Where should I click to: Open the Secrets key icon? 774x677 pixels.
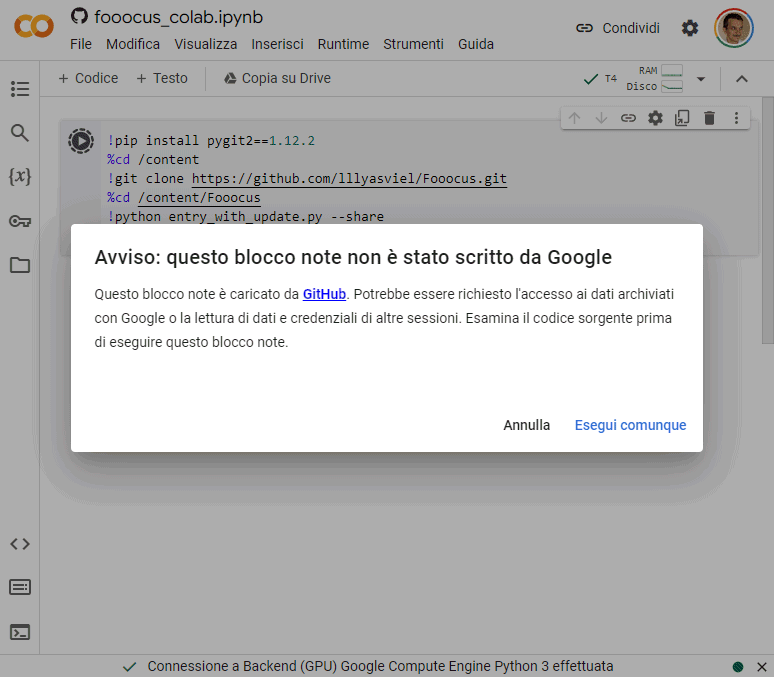20,221
